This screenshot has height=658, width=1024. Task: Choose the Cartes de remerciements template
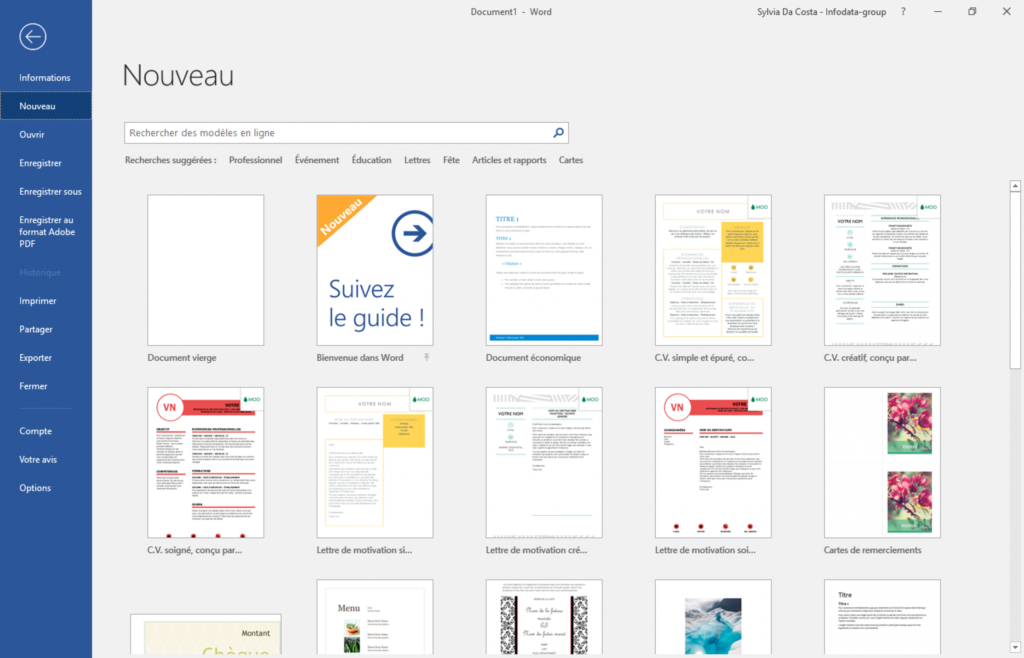tap(882, 462)
